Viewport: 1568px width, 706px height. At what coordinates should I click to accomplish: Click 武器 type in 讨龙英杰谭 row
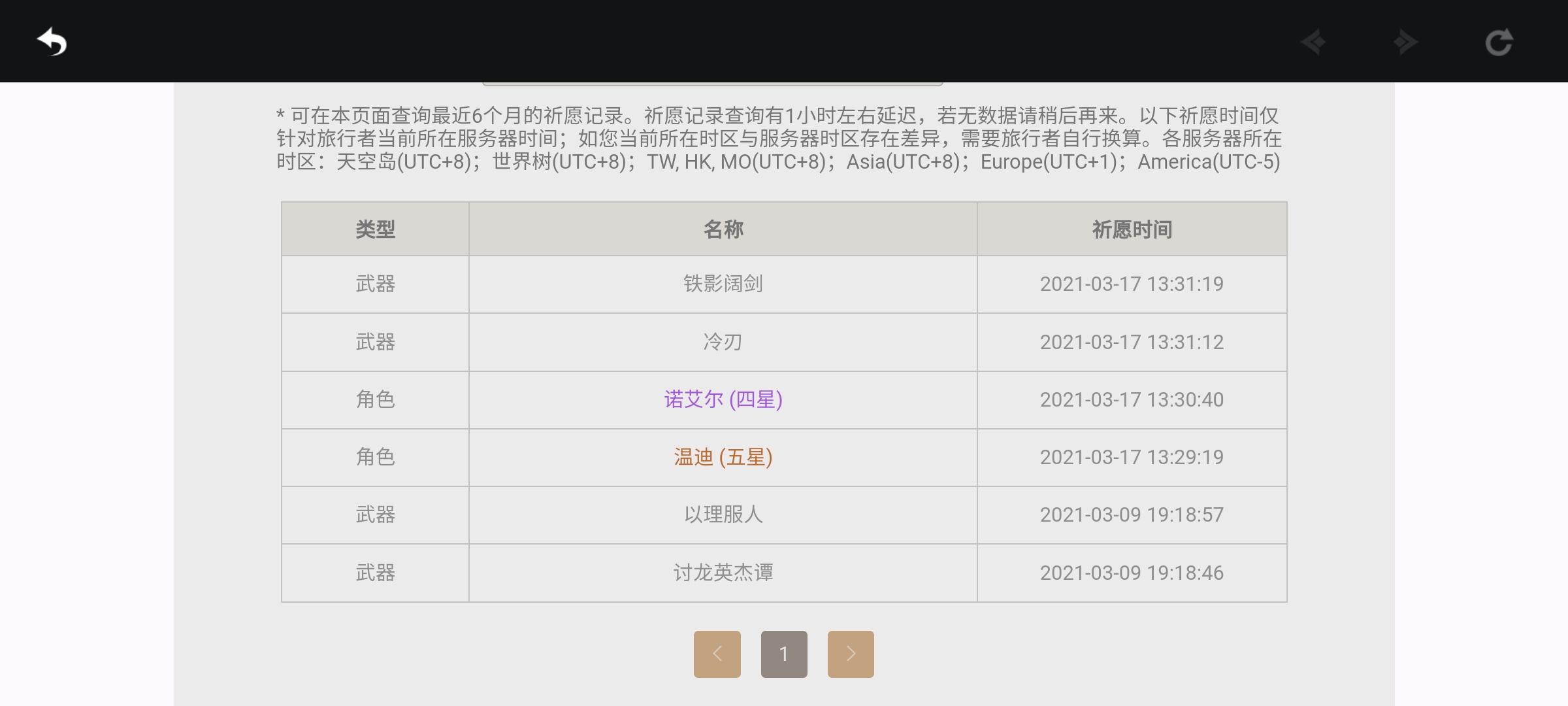(x=375, y=573)
